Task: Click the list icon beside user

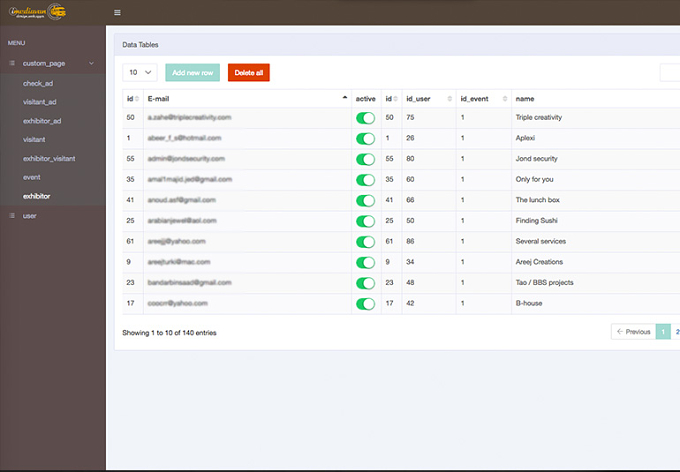Action: click(x=12, y=216)
